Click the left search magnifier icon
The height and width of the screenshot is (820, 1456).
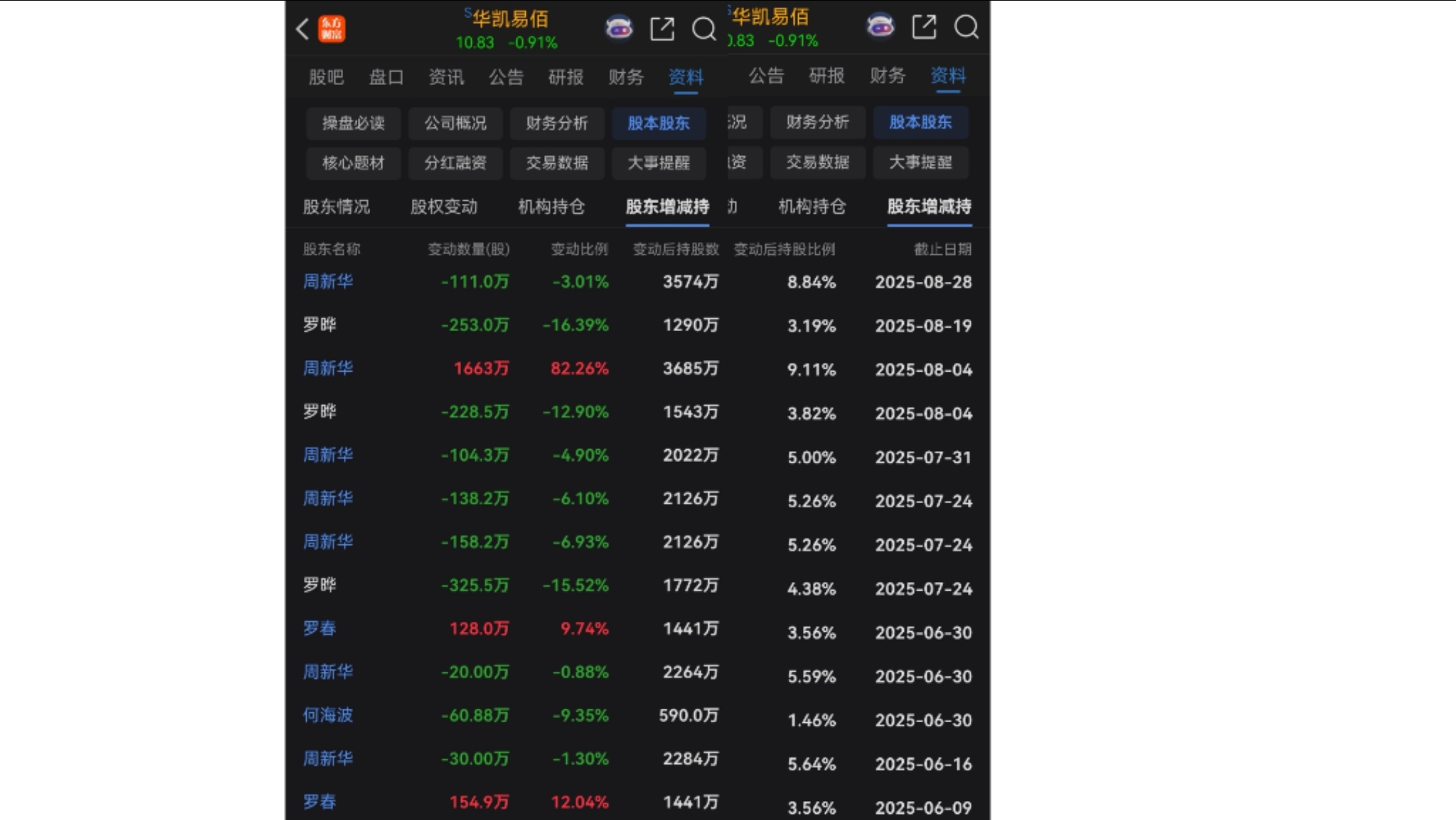tap(704, 28)
